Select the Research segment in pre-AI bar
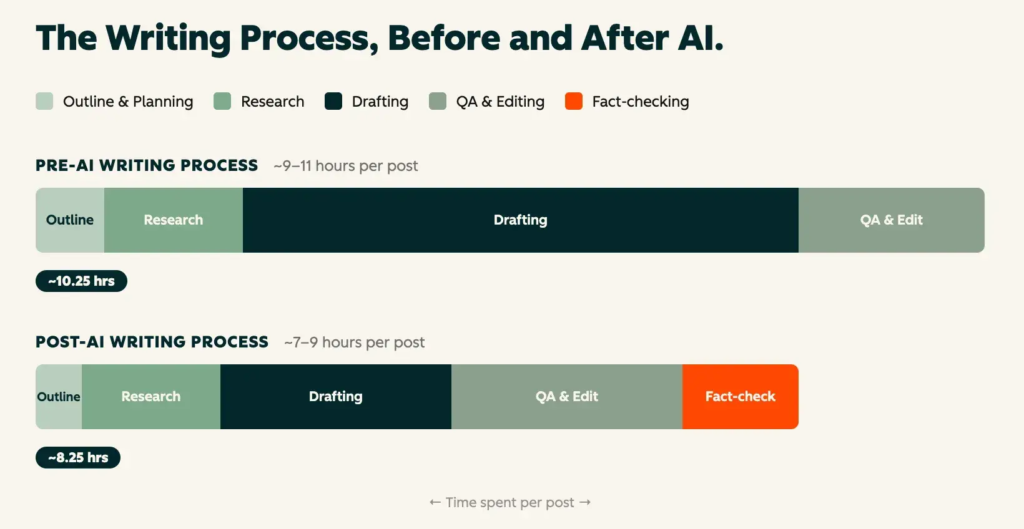1024x529 pixels. click(x=174, y=220)
